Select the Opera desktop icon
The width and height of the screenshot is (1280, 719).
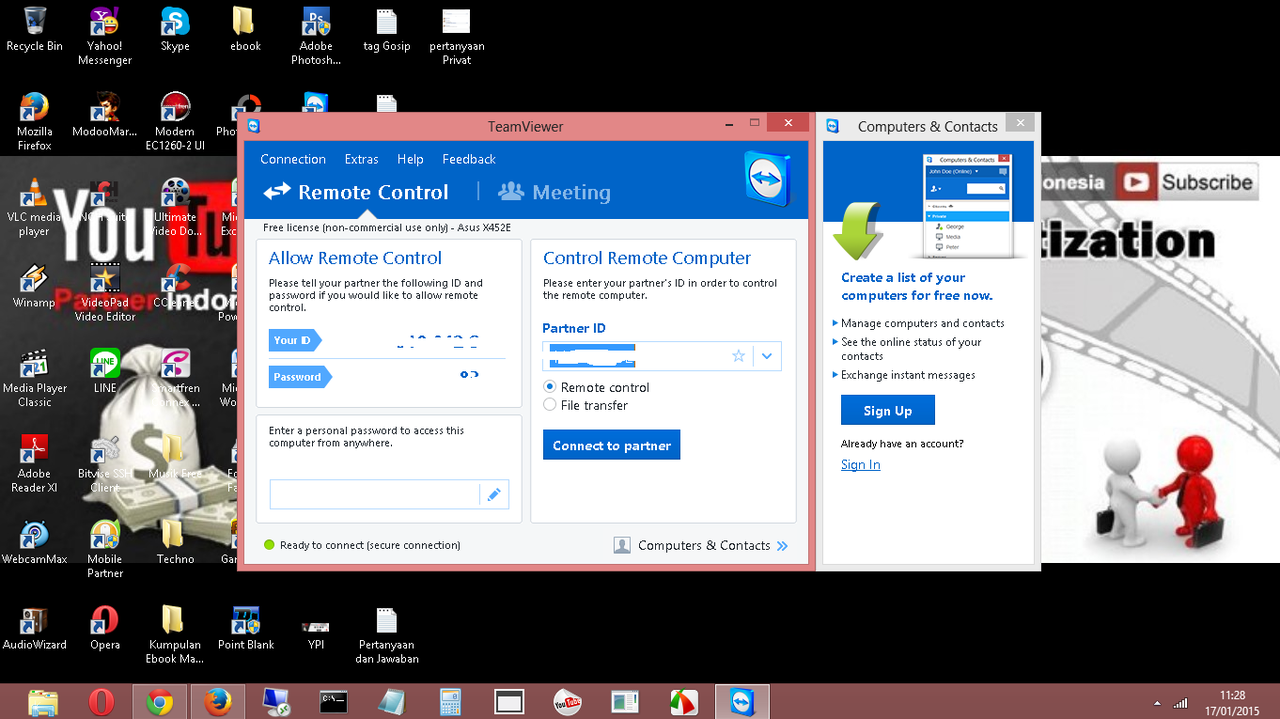pyautogui.click(x=104, y=628)
